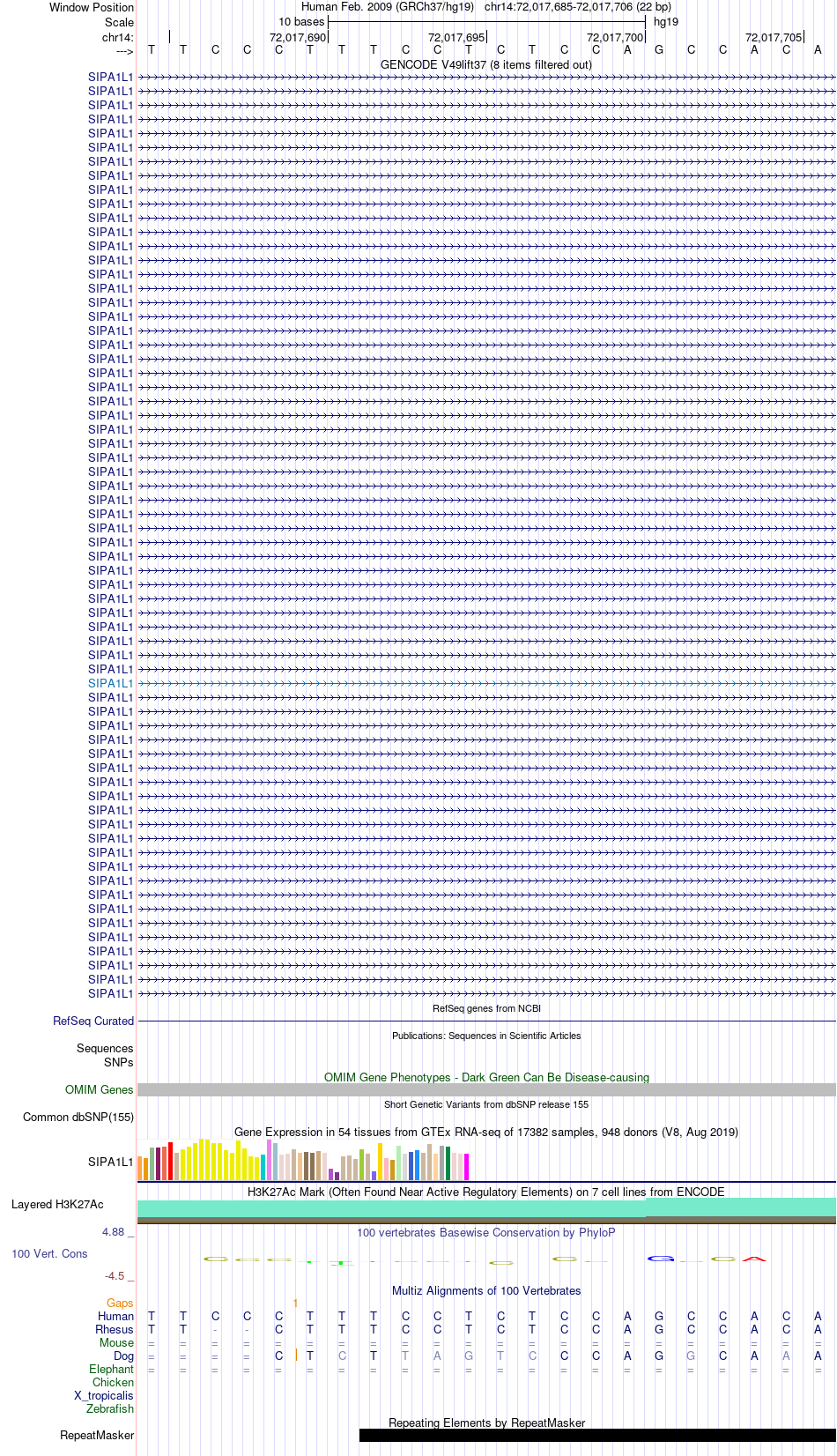This screenshot has width=837, height=1456.
Task: Select the Elephant alignment row label
Action: 111,1369
